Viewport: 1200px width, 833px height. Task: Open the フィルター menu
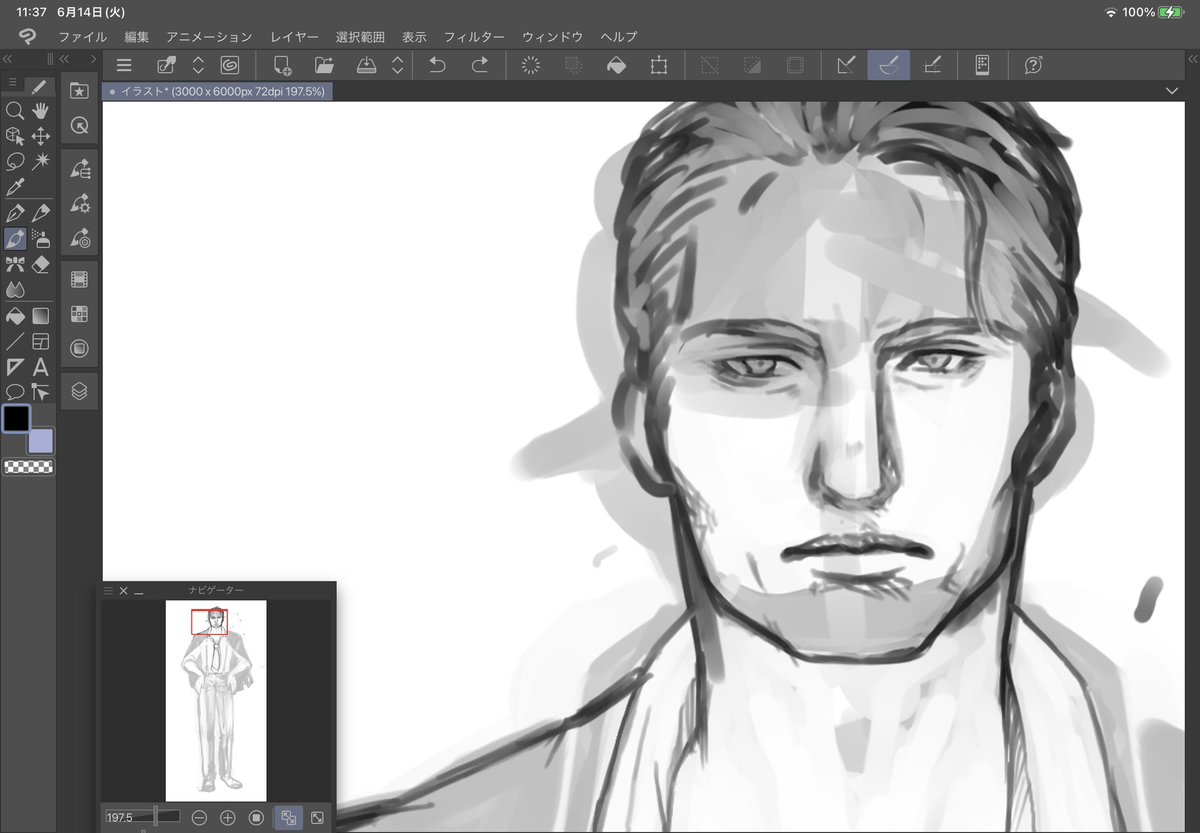(x=474, y=37)
